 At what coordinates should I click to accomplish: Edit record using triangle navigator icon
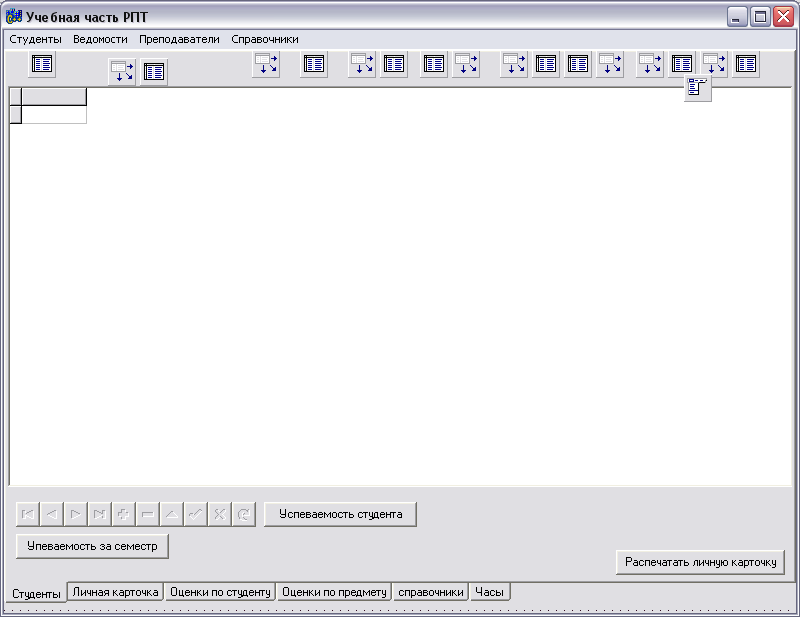click(172, 514)
